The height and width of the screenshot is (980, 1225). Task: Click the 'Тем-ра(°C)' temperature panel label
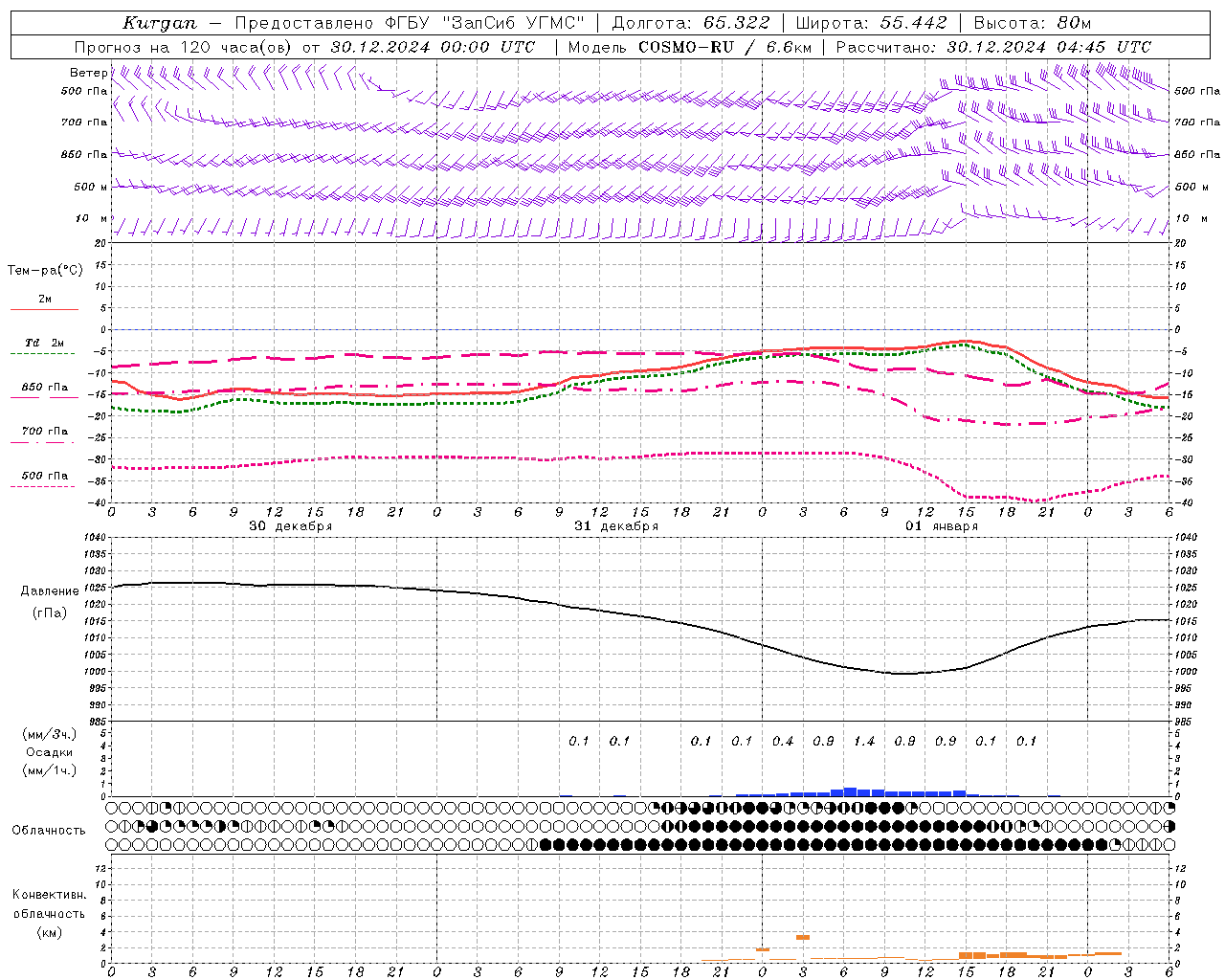[x=45, y=271]
